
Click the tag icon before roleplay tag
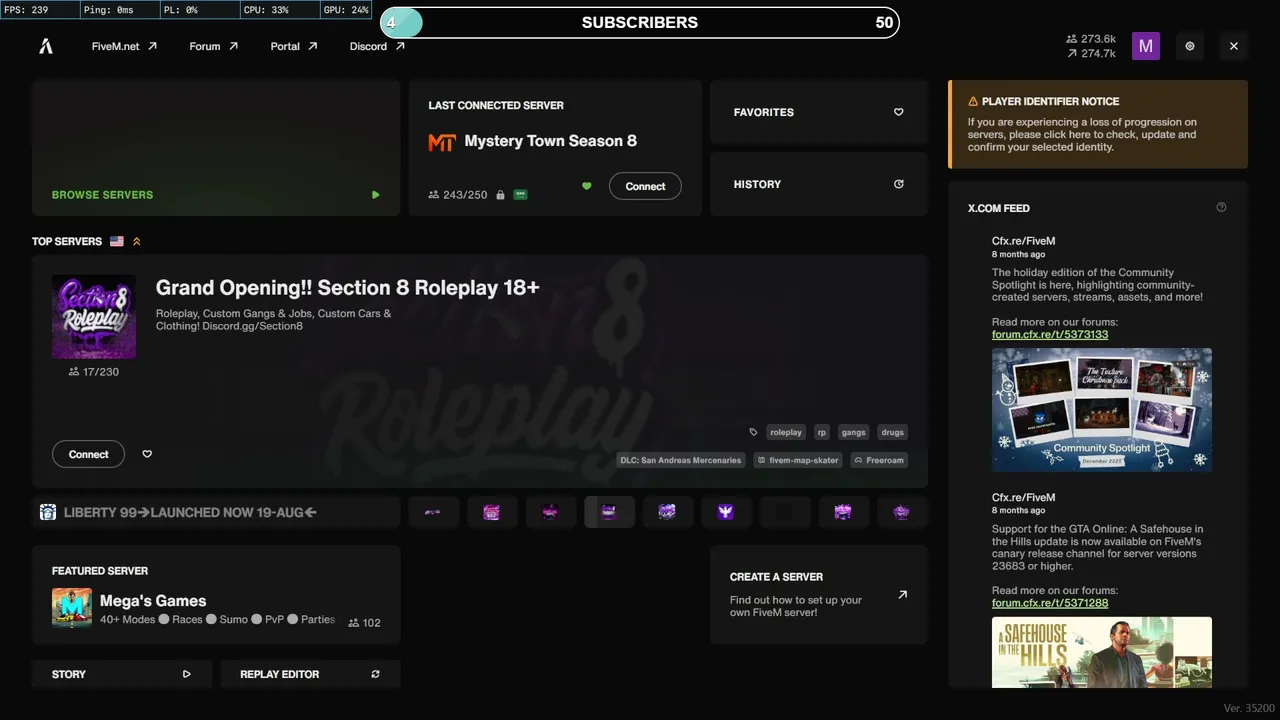point(753,432)
